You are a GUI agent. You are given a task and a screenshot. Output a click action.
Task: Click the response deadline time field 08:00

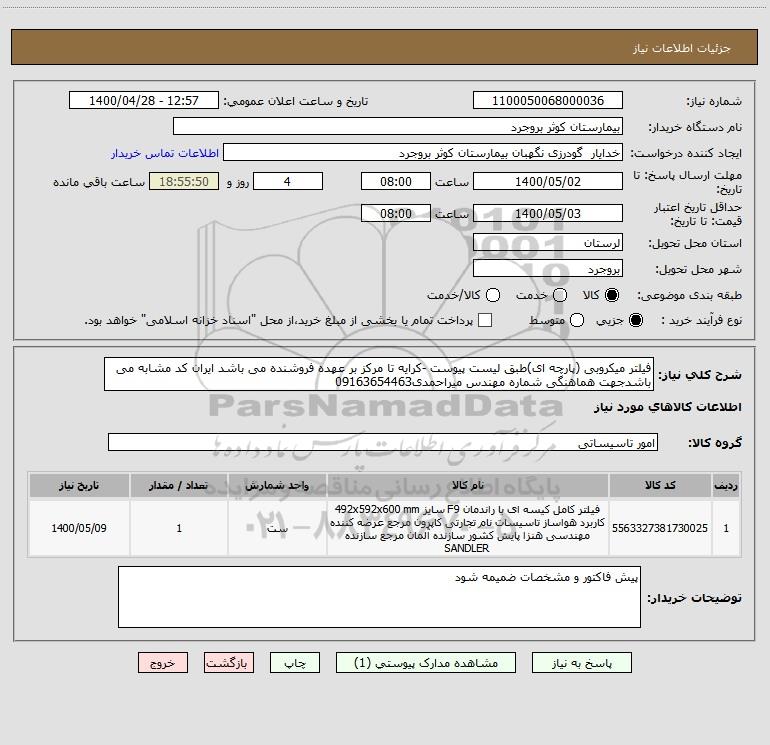[x=396, y=181]
